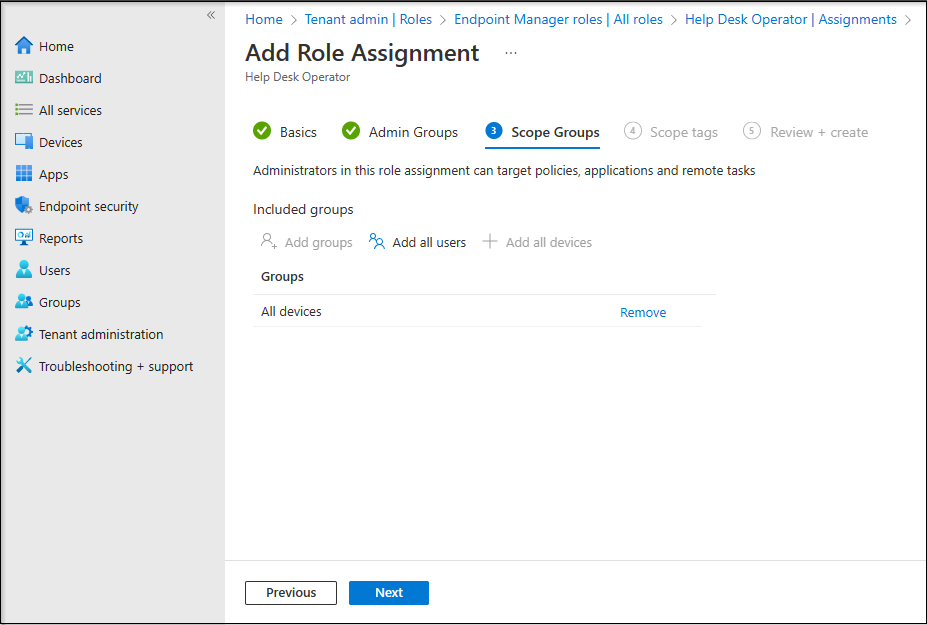Image resolution: width=927 pixels, height=625 pixels.
Task: Click Help Desk Operator | Assignments breadcrumb
Action: tap(790, 20)
